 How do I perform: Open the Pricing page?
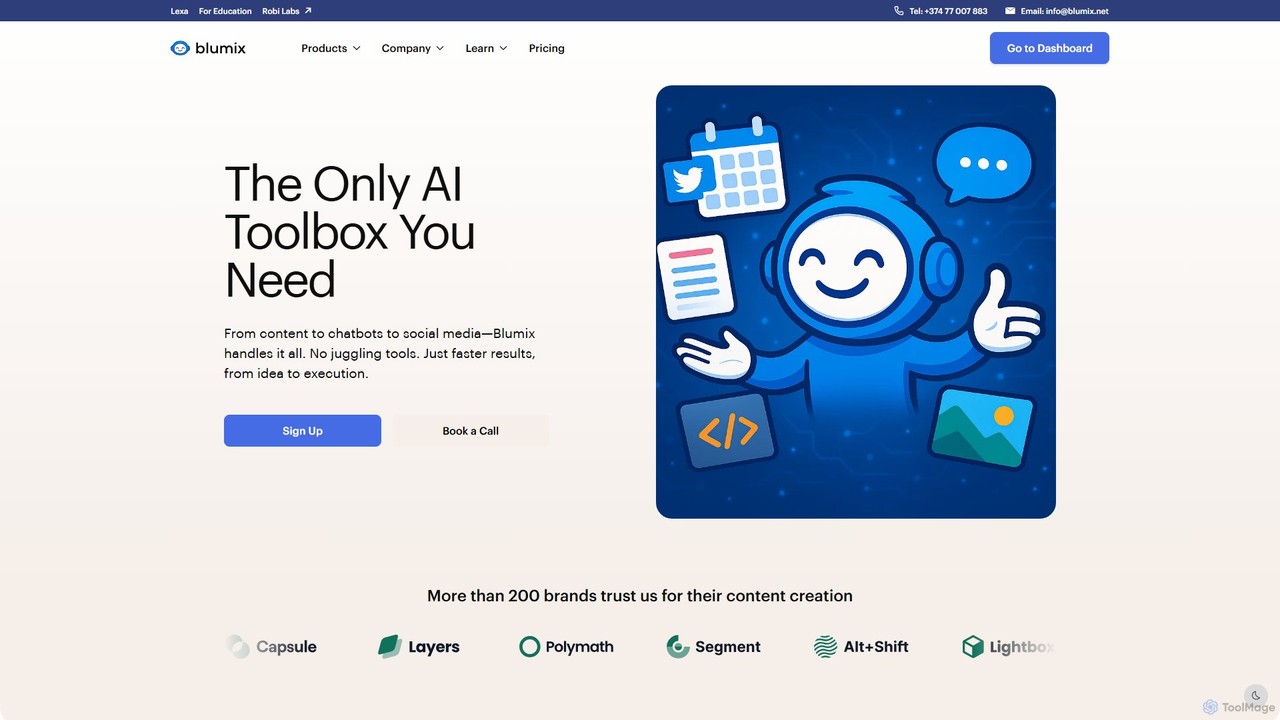pyautogui.click(x=546, y=48)
